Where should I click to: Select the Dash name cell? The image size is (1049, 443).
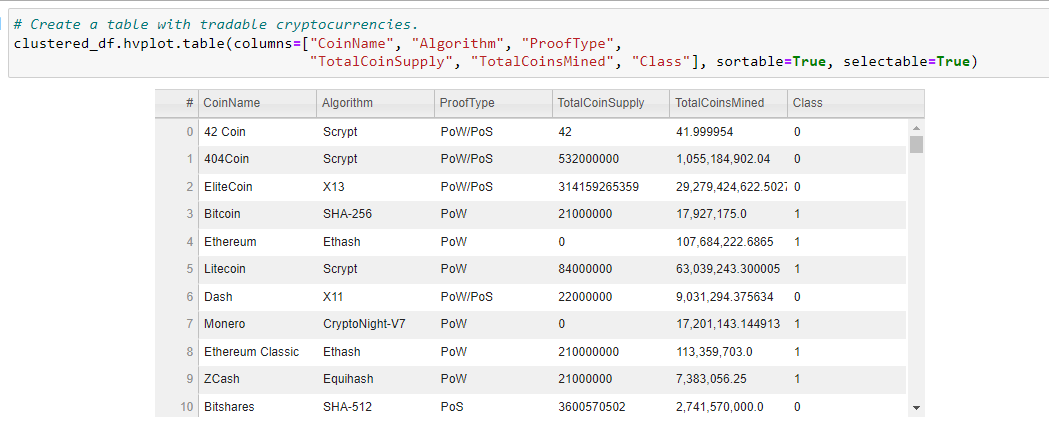258,296
